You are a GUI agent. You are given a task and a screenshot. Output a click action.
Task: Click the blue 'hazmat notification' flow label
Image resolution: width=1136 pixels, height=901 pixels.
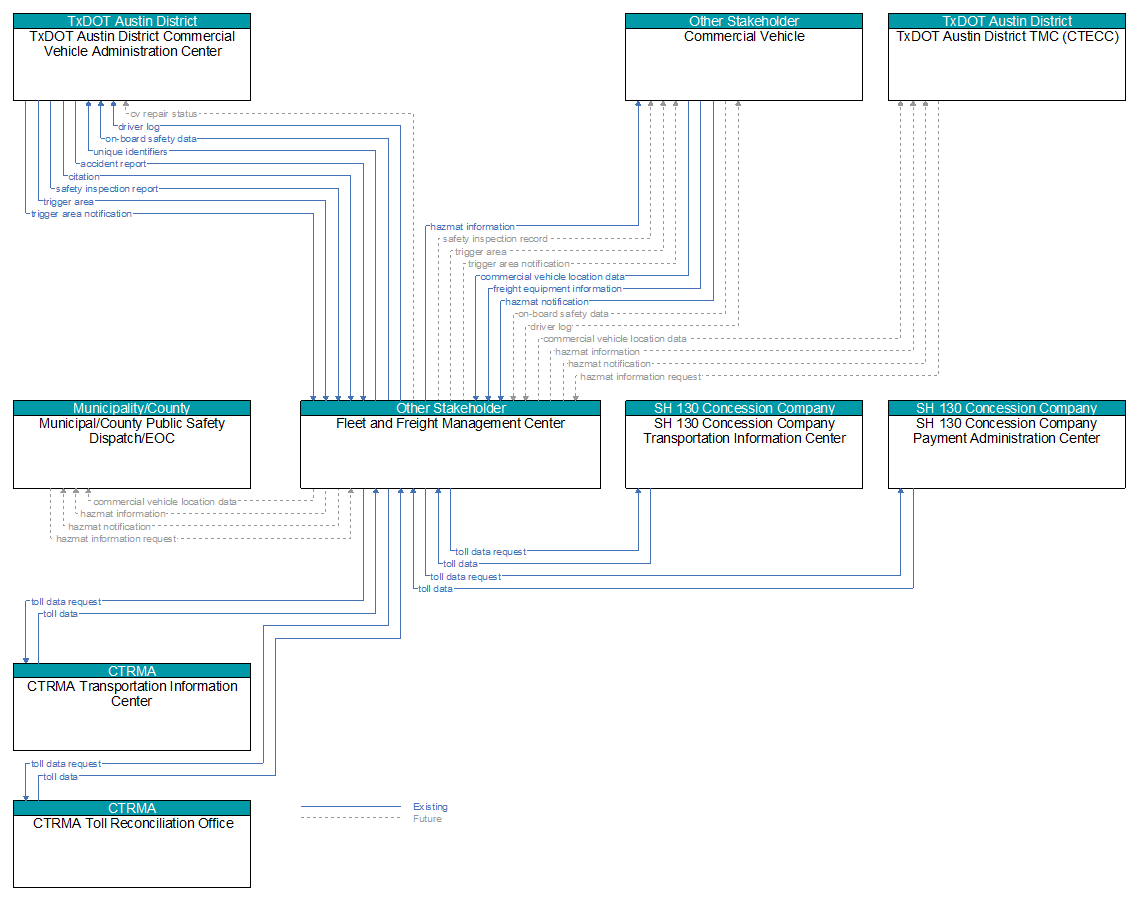(547, 302)
